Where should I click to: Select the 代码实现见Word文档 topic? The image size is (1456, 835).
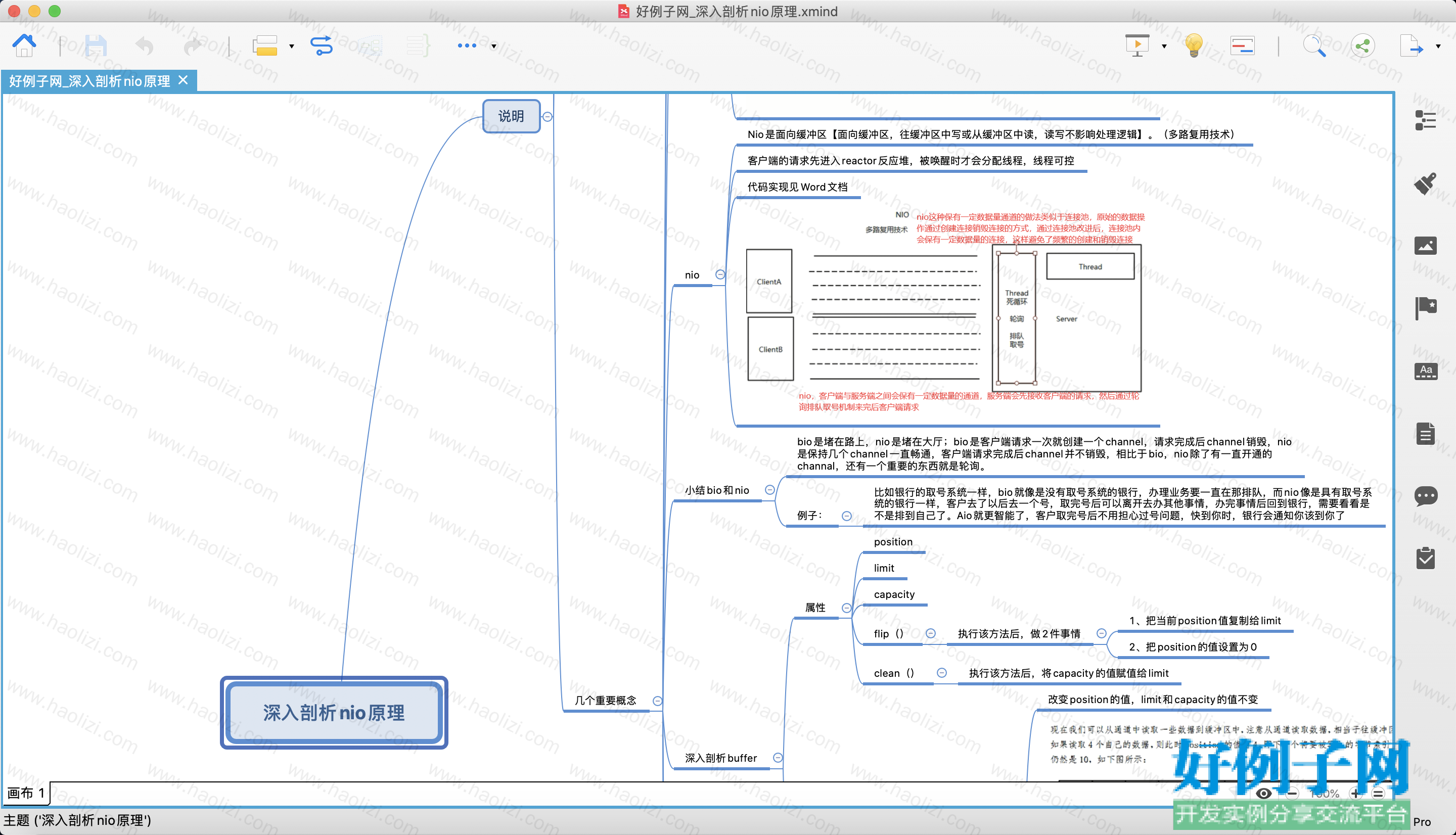click(797, 187)
